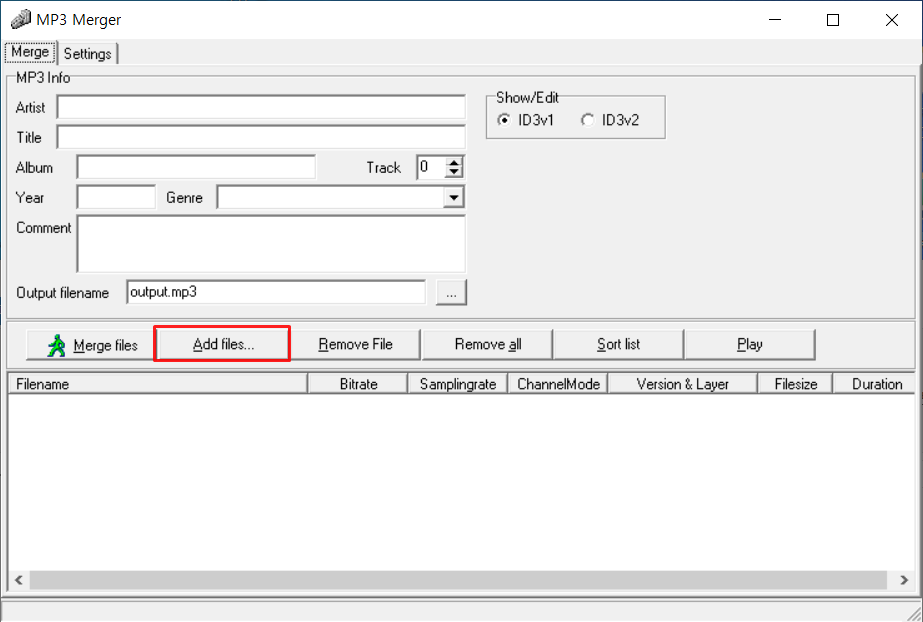Click the Remove File button
The height and width of the screenshot is (622, 923).
pos(355,344)
